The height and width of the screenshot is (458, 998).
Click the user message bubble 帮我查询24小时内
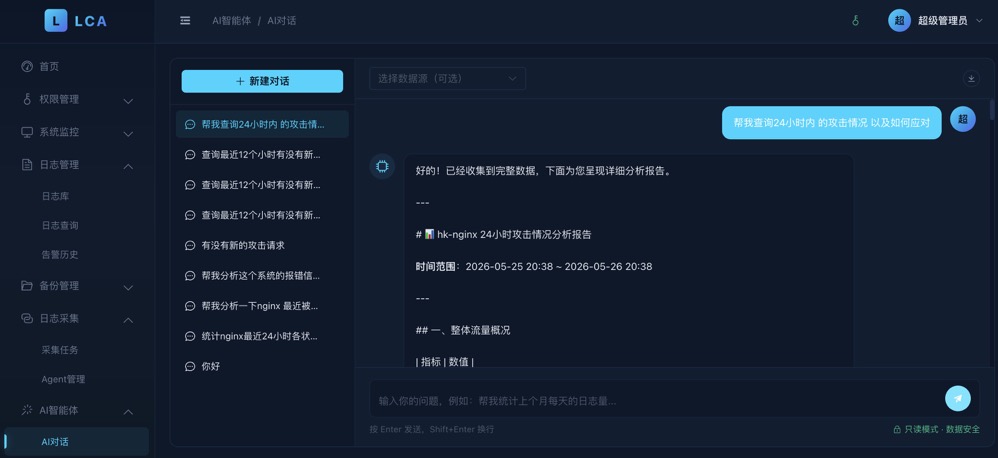pos(831,123)
